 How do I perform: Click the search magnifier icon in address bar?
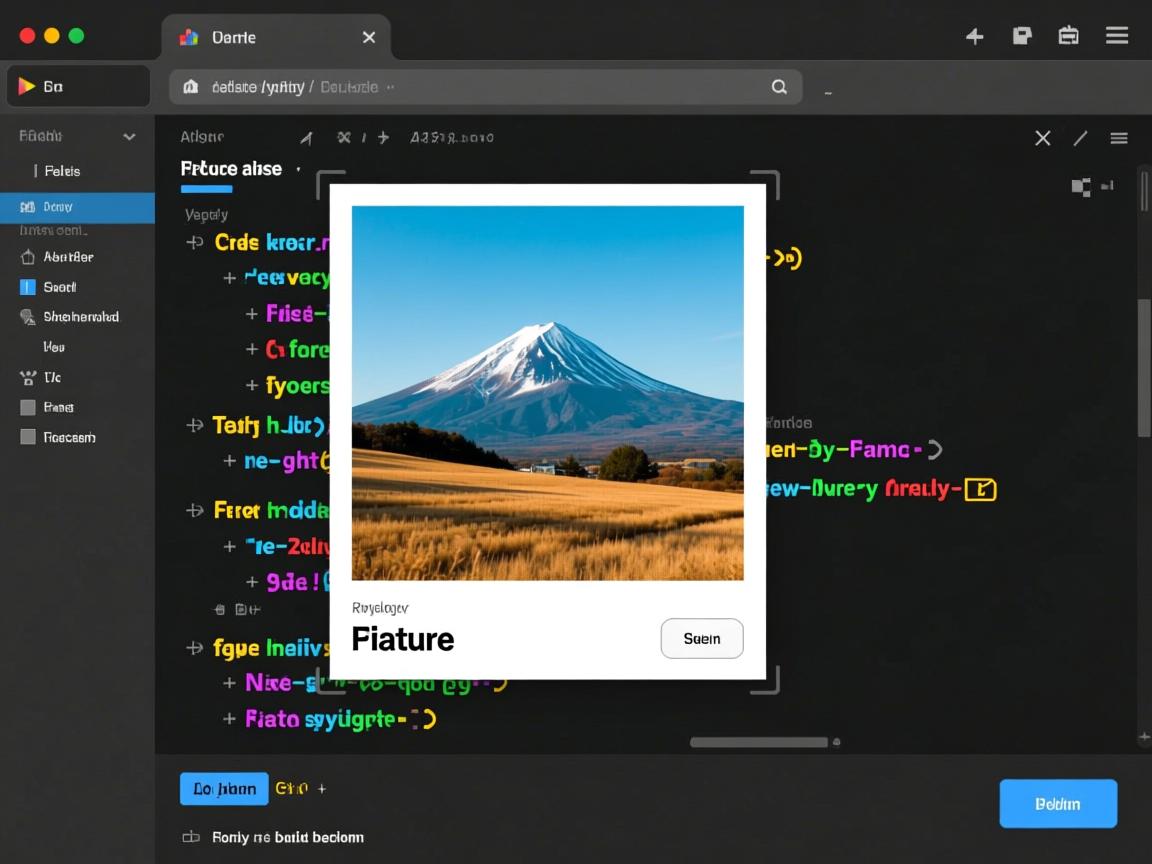(779, 87)
